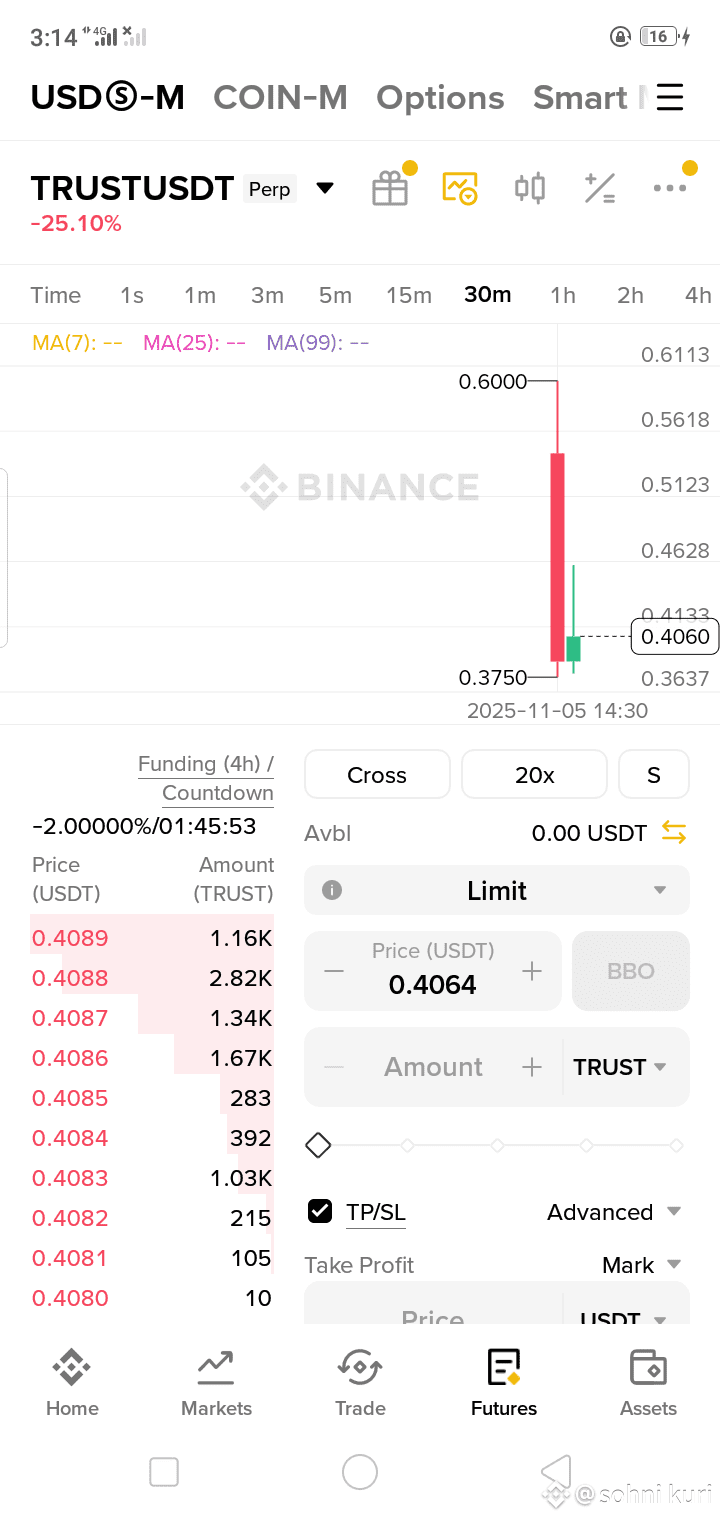Go to Home in bottom navigation
Screen dimensions: 720x1520
72,1383
